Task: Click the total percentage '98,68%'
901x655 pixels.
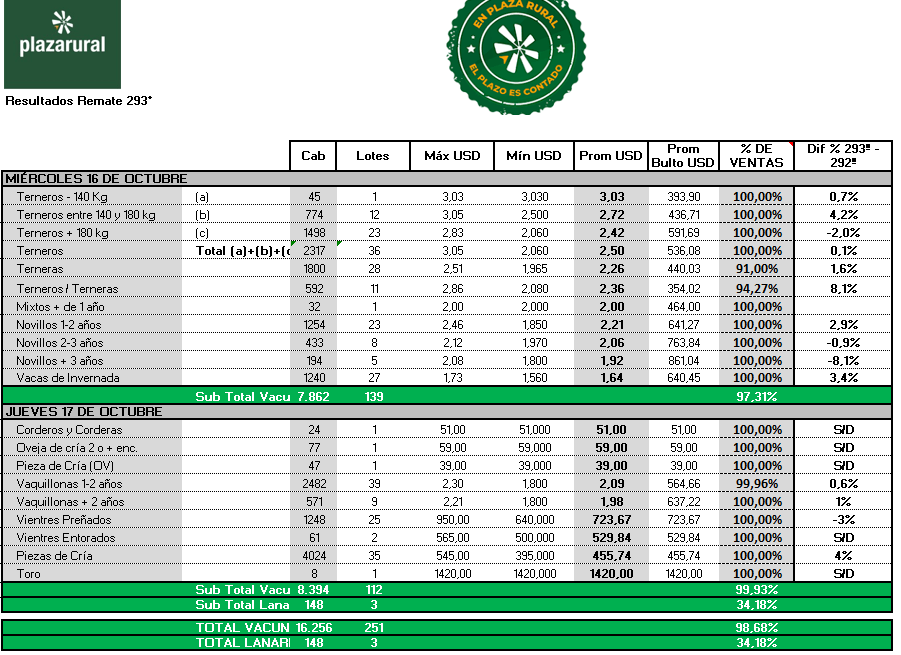Action: click(756, 627)
